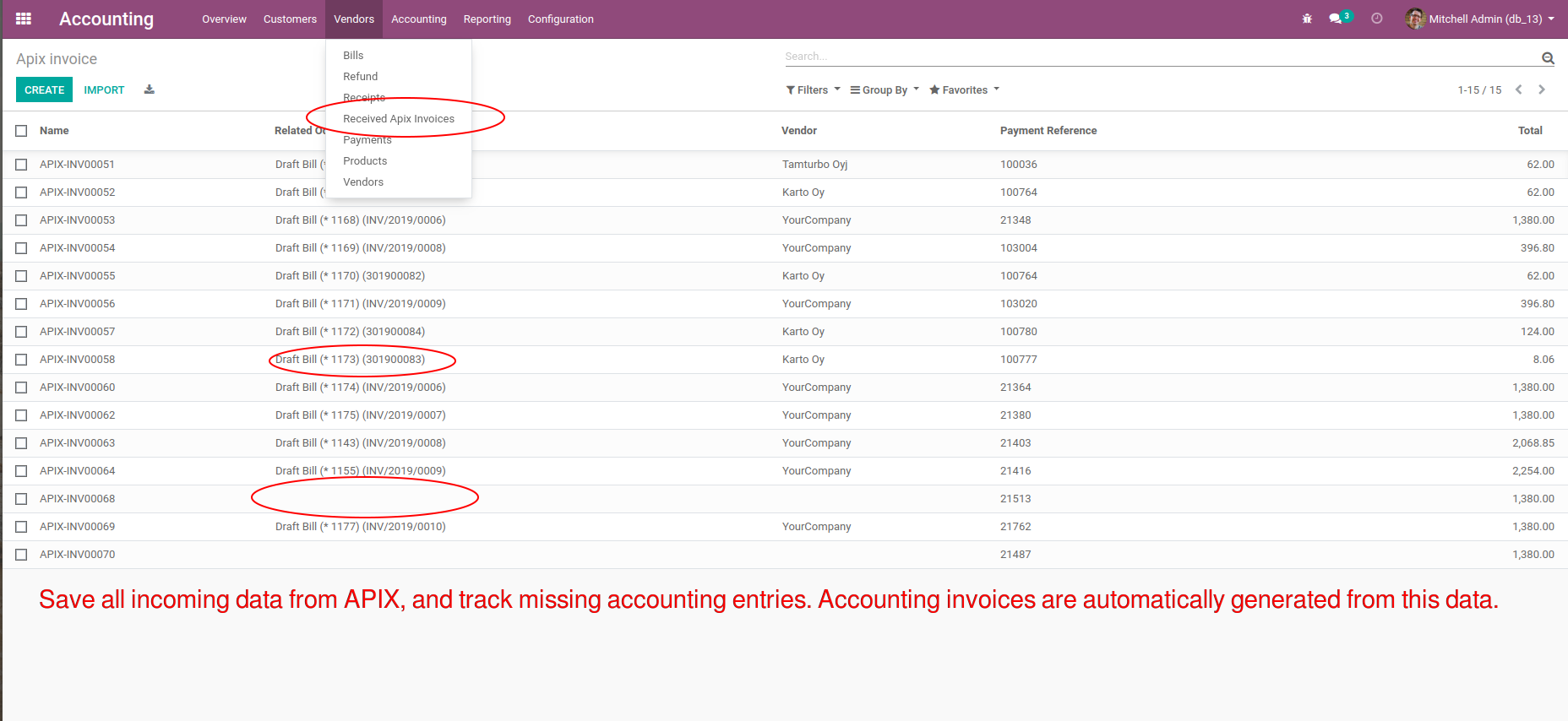The height and width of the screenshot is (721, 1568).
Task: Select the checkbox for APIX-INV00068
Action: (22, 499)
